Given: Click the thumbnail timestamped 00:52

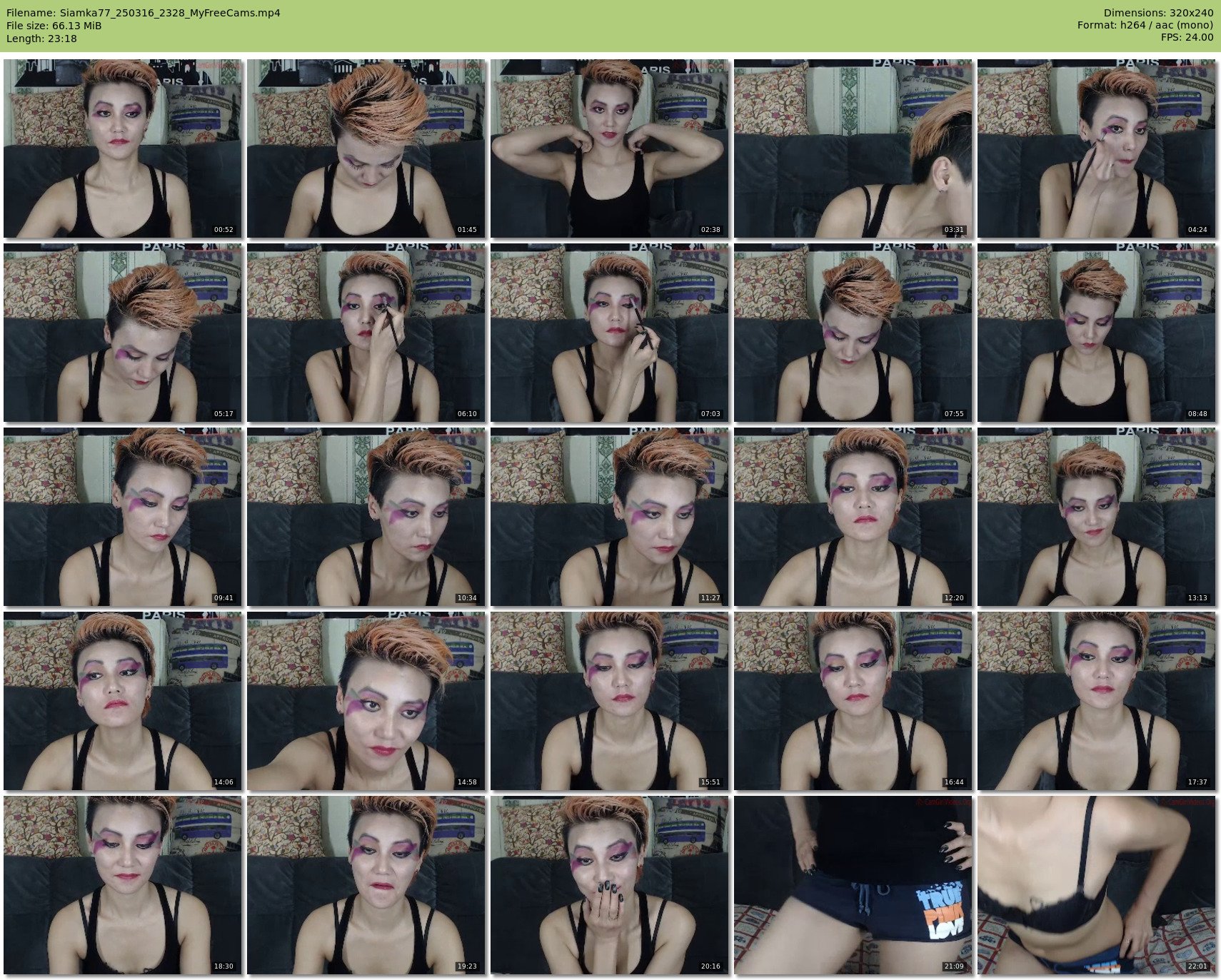Looking at the screenshot, I should [x=123, y=148].
